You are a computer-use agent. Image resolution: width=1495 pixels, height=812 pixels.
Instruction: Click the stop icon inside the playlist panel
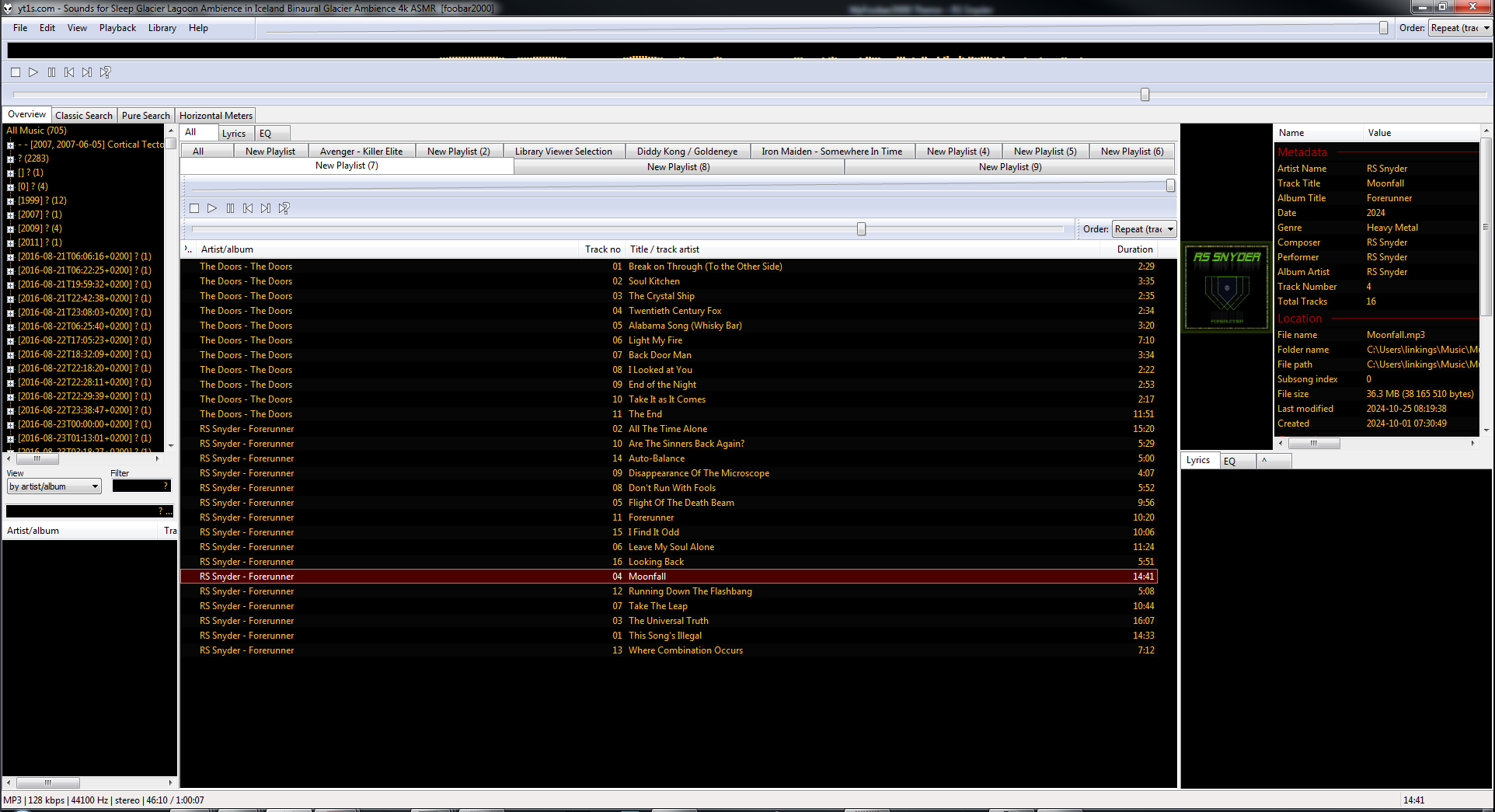194,208
